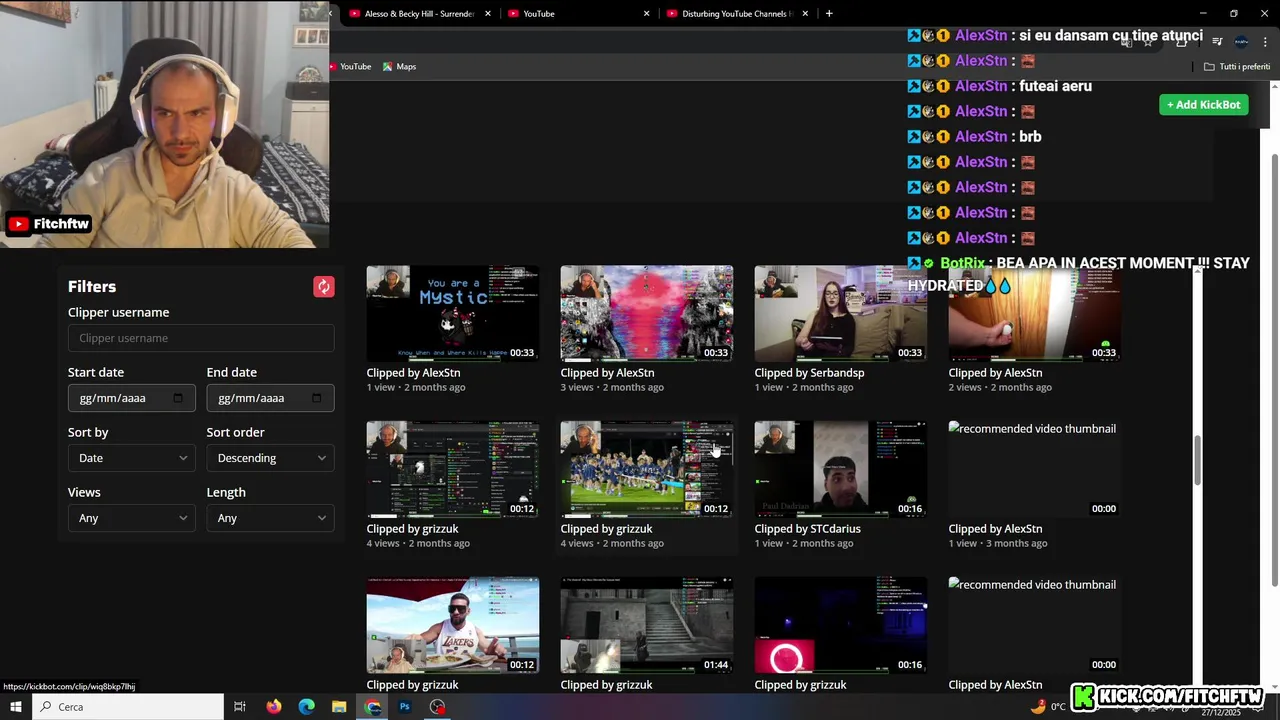Screen dimensions: 1280x720
Task: Open the dark desktop 00:12 clip thumbnail
Action: (x=453, y=469)
